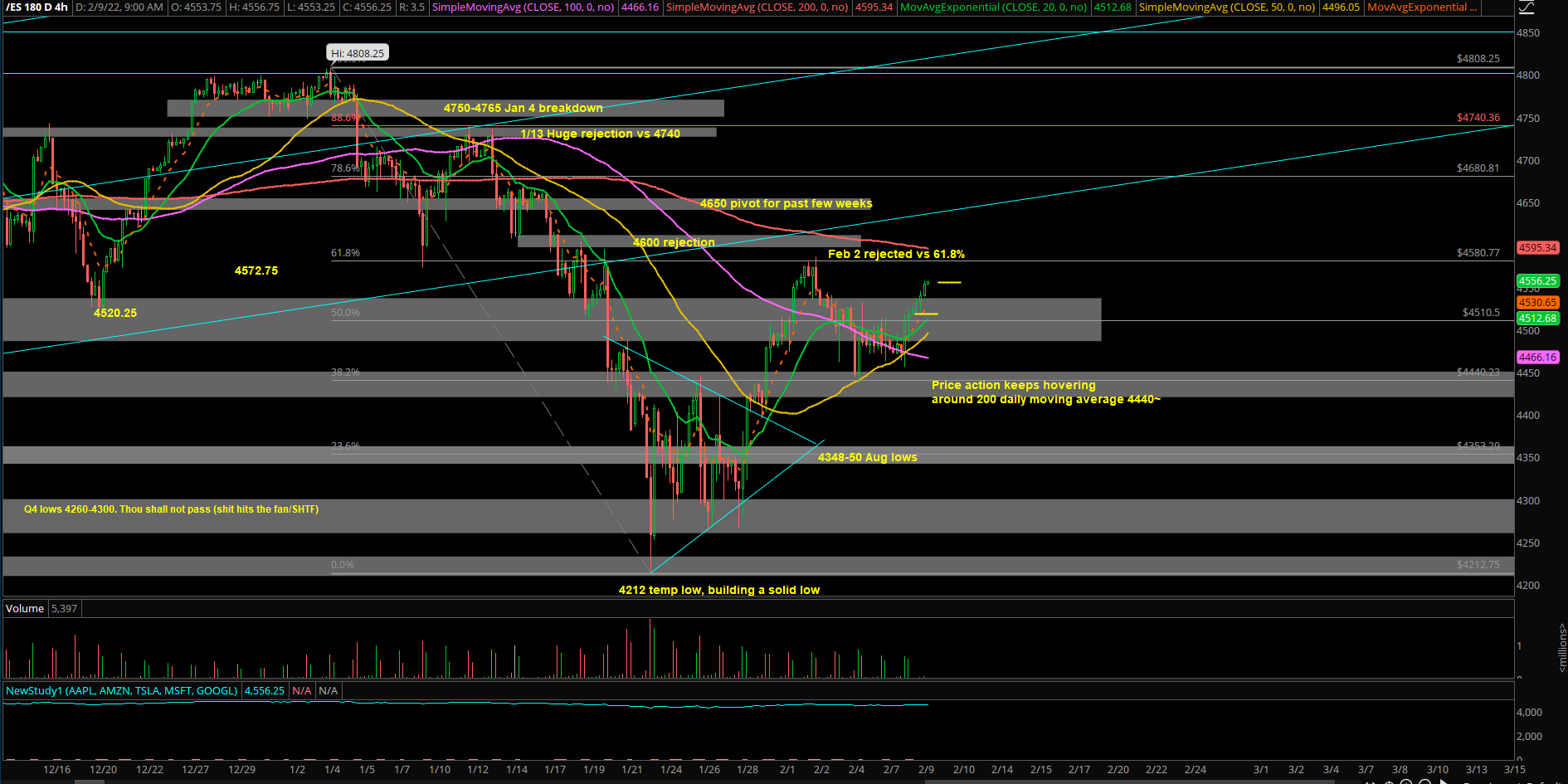
Task: Select the /ES 180 D 4h symbol label
Action: [x=37, y=7]
